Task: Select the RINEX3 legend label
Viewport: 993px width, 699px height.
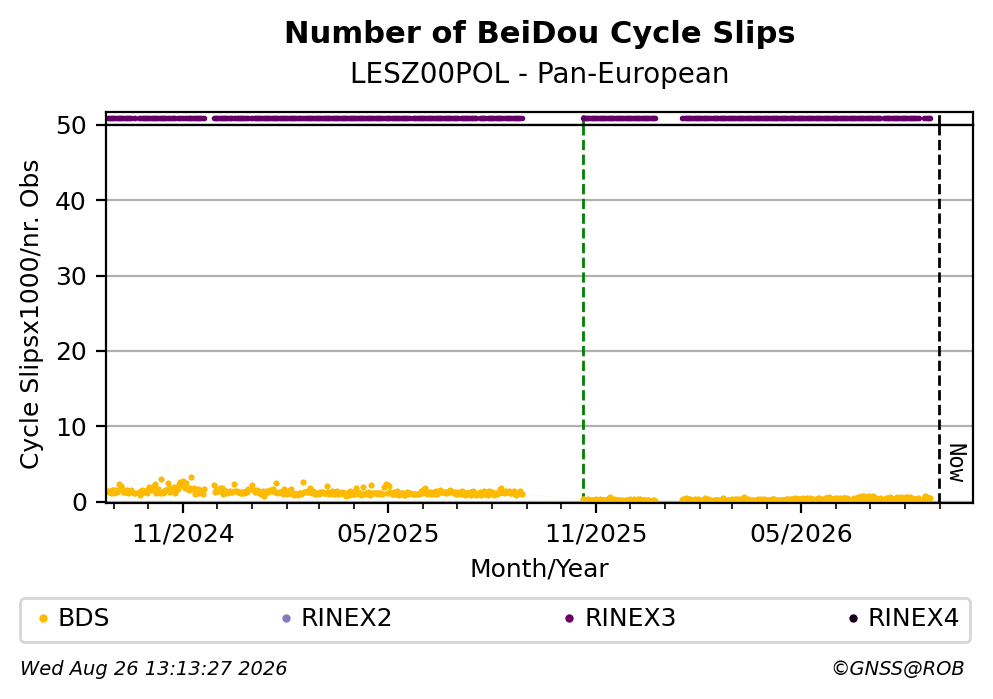Action: pos(630,618)
